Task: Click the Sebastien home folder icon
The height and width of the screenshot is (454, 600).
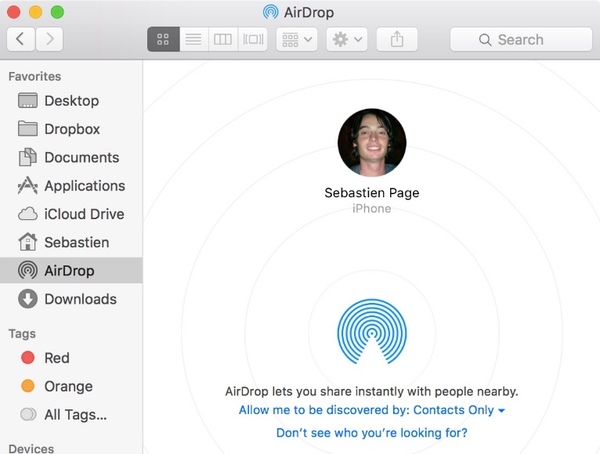Action: point(28,242)
